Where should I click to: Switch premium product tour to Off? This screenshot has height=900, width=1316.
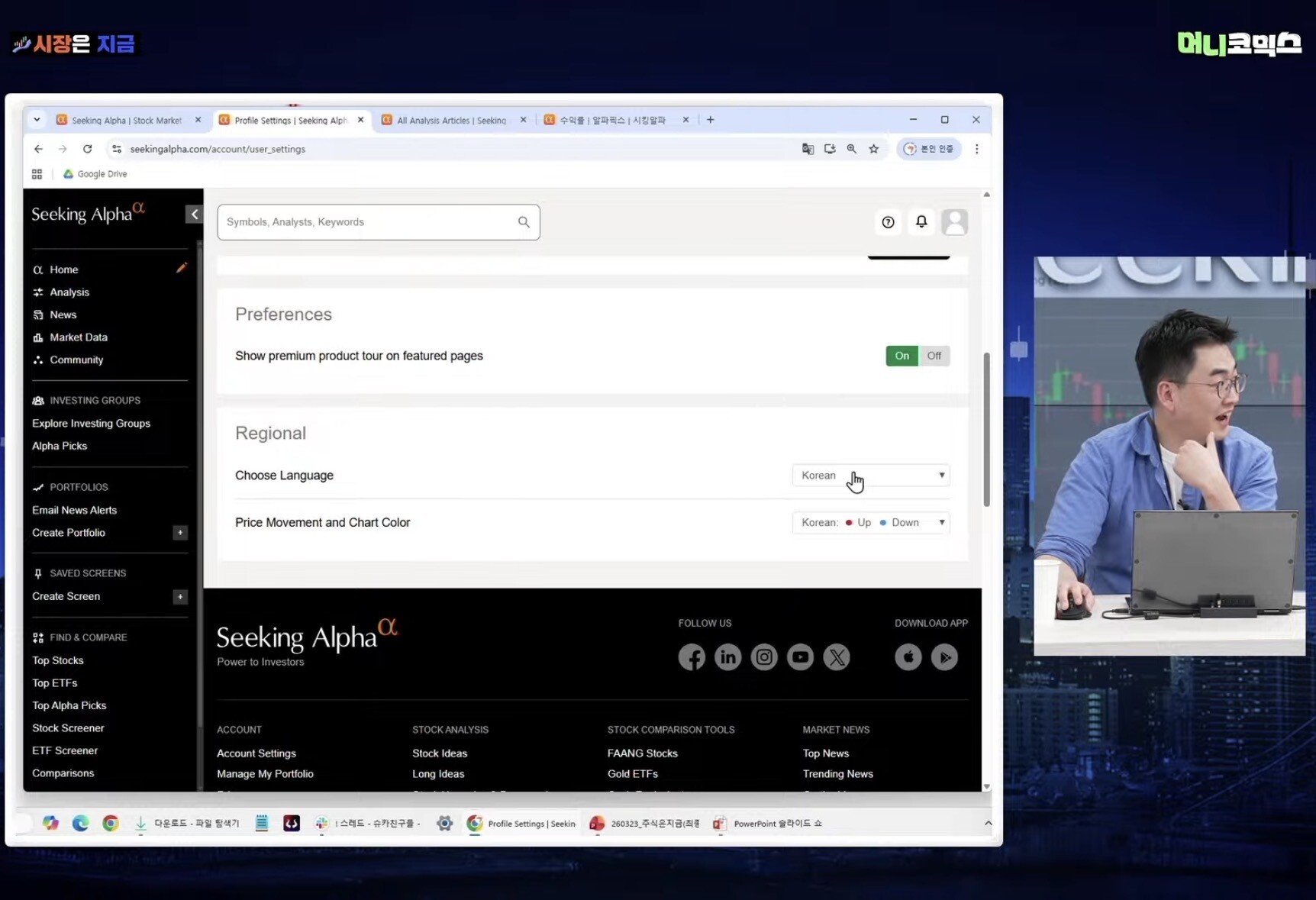934,356
